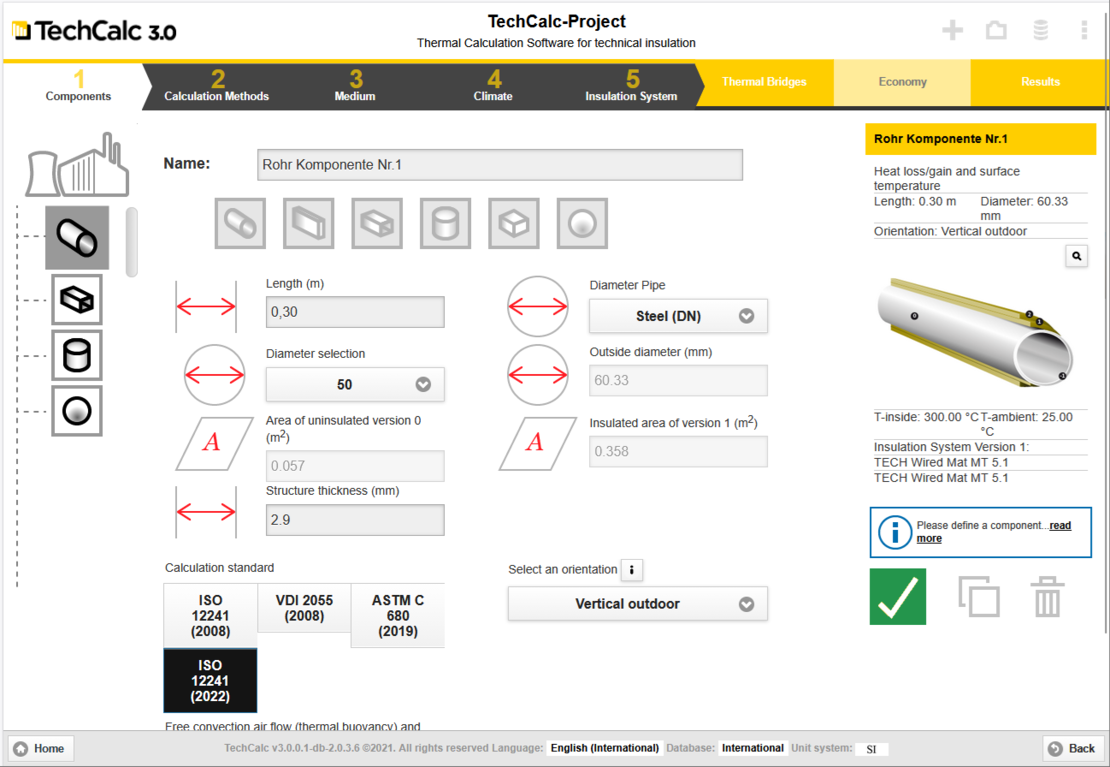Image resolution: width=1110 pixels, height=767 pixels.
Task: Click the Rohr Komponente Nr.1 yellow header
Action: [980, 139]
